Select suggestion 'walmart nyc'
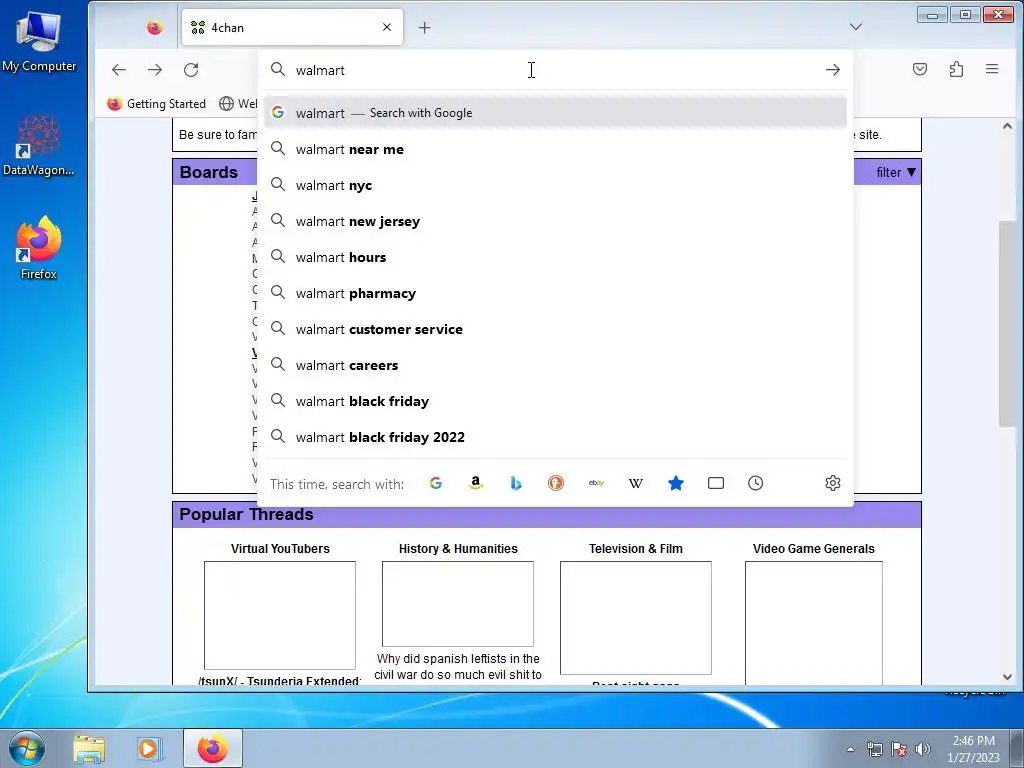The image size is (1024, 768). click(x=556, y=185)
